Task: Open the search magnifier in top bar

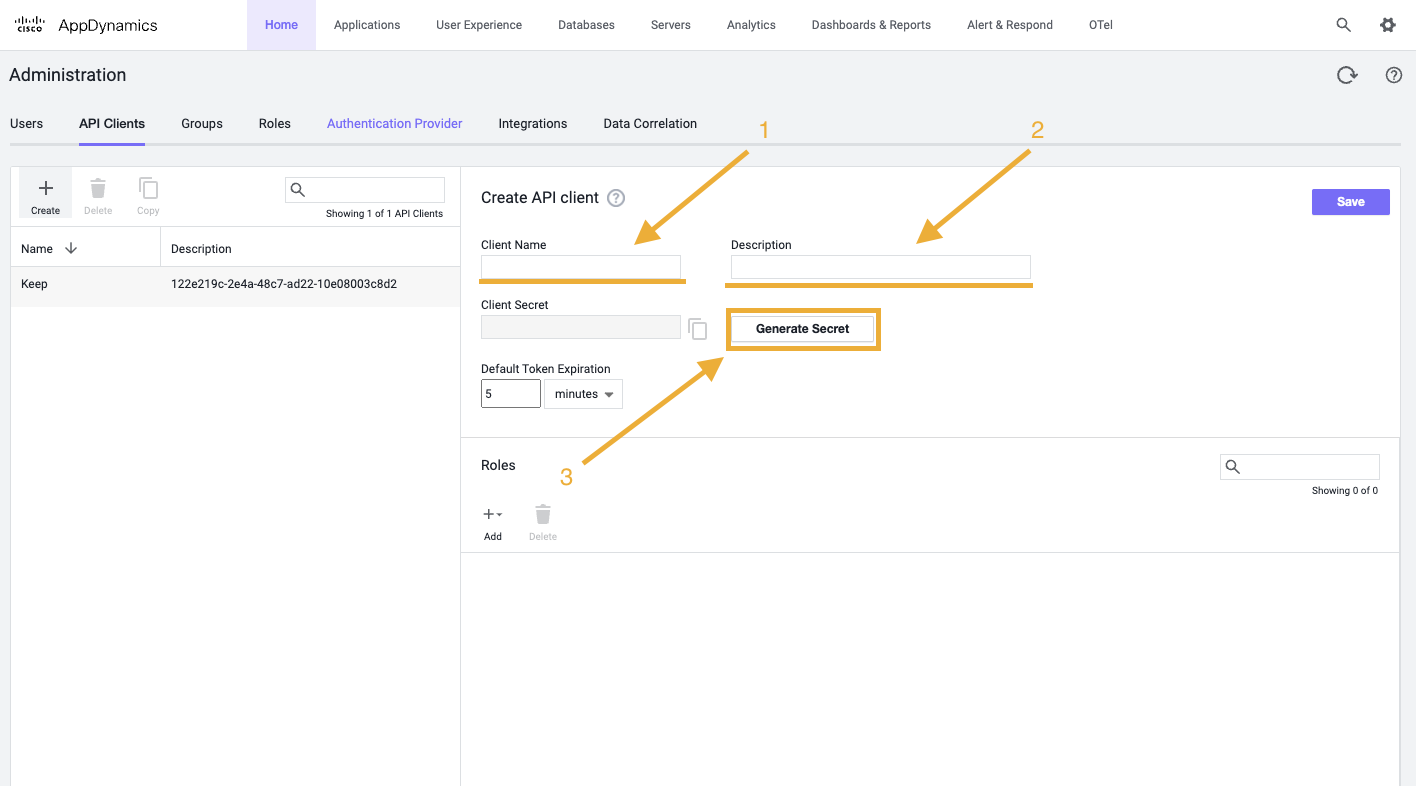Action: point(1344,25)
